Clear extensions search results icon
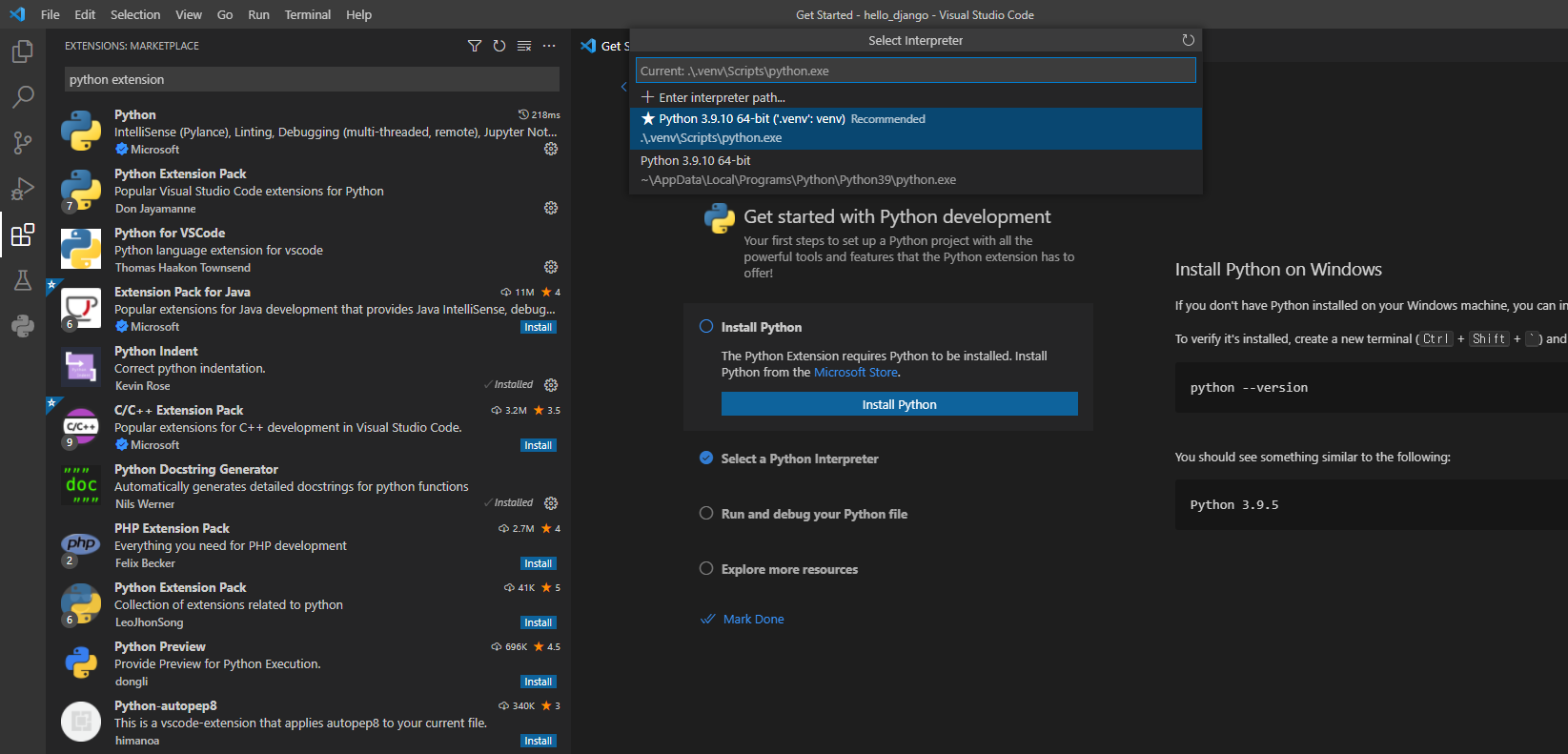This screenshot has height=754, width=1568. (x=524, y=46)
